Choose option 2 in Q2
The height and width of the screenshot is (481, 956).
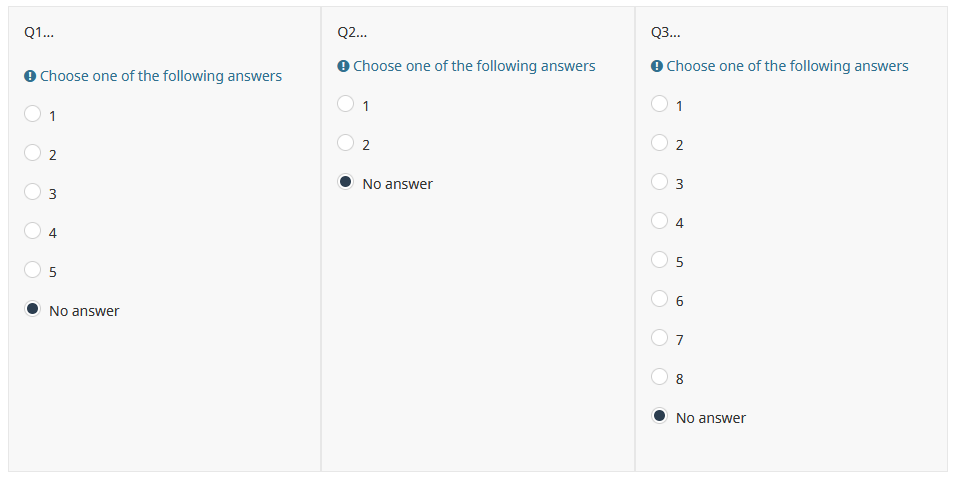pos(346,143)
